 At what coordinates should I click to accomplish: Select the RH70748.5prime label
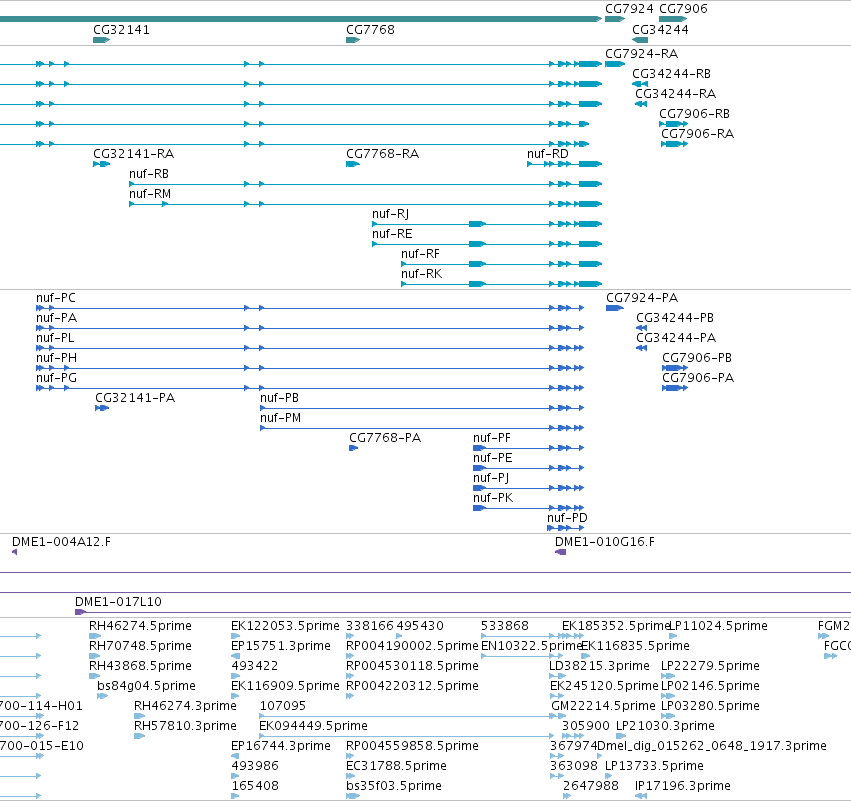point(141,646)
